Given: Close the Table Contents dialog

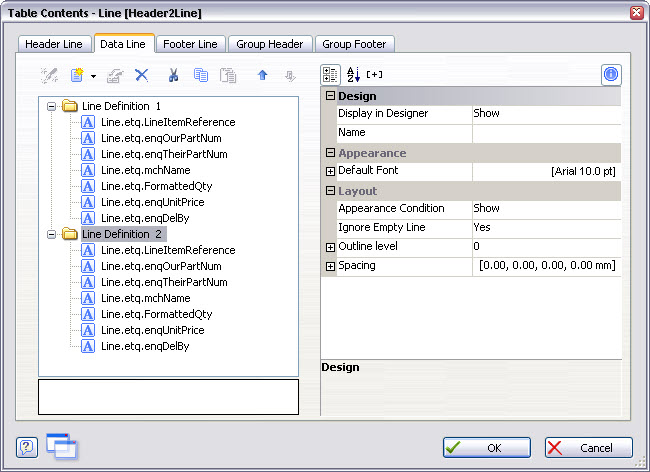Looking at the screenshot, I should 637,12.
